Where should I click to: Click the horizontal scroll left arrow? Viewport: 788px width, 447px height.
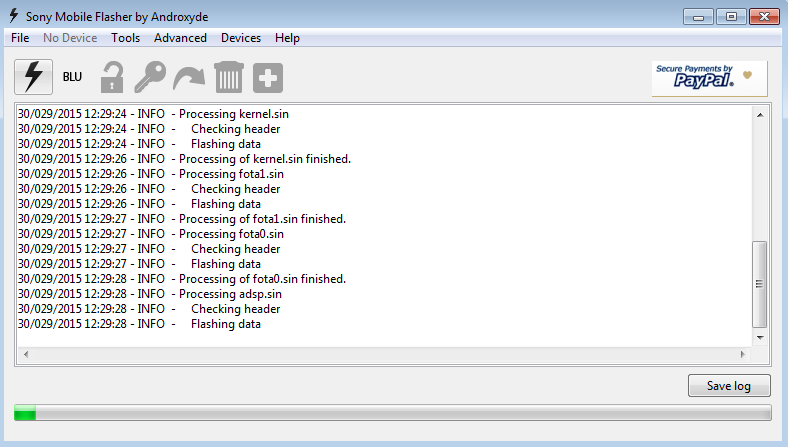click(x=26, y=354)
